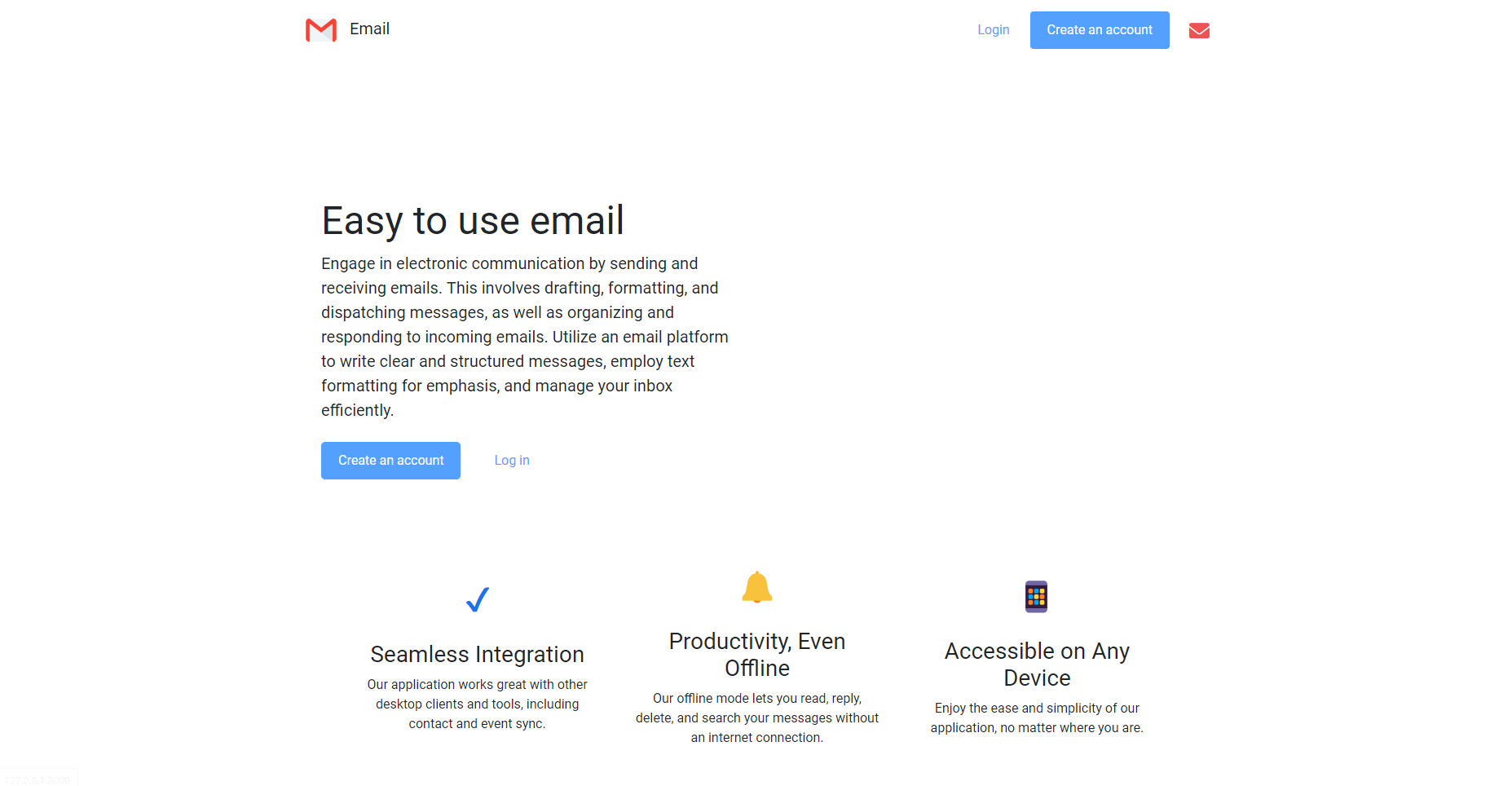Click the ease and simplicity description text
This screenshot has height=786, width=1512.
click(1037, 718)
